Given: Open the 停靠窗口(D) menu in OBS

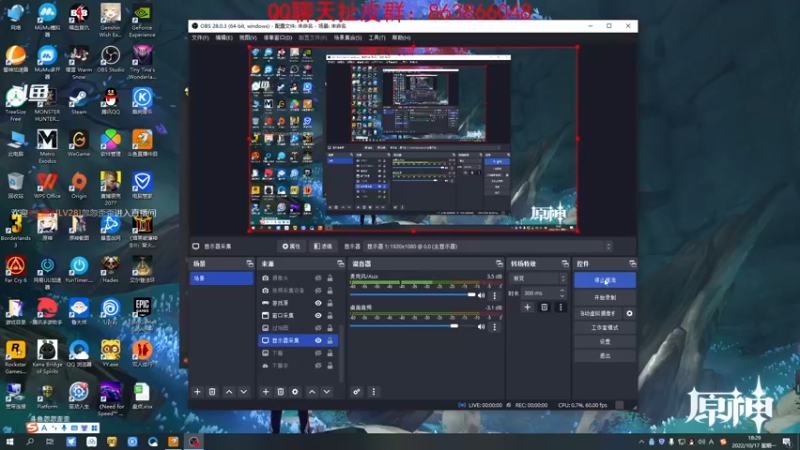Looking at the screenshot, I should (x=278, y=38).
